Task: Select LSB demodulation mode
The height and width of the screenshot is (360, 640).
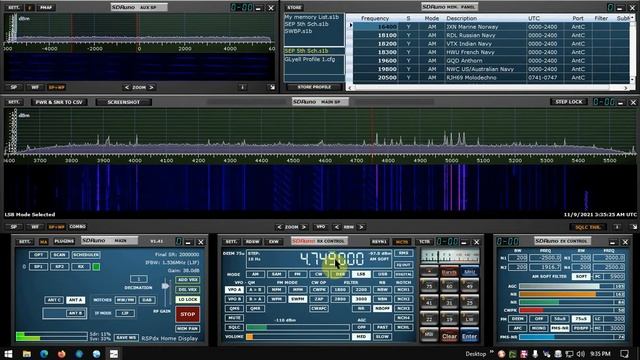Action: [361, 274]
